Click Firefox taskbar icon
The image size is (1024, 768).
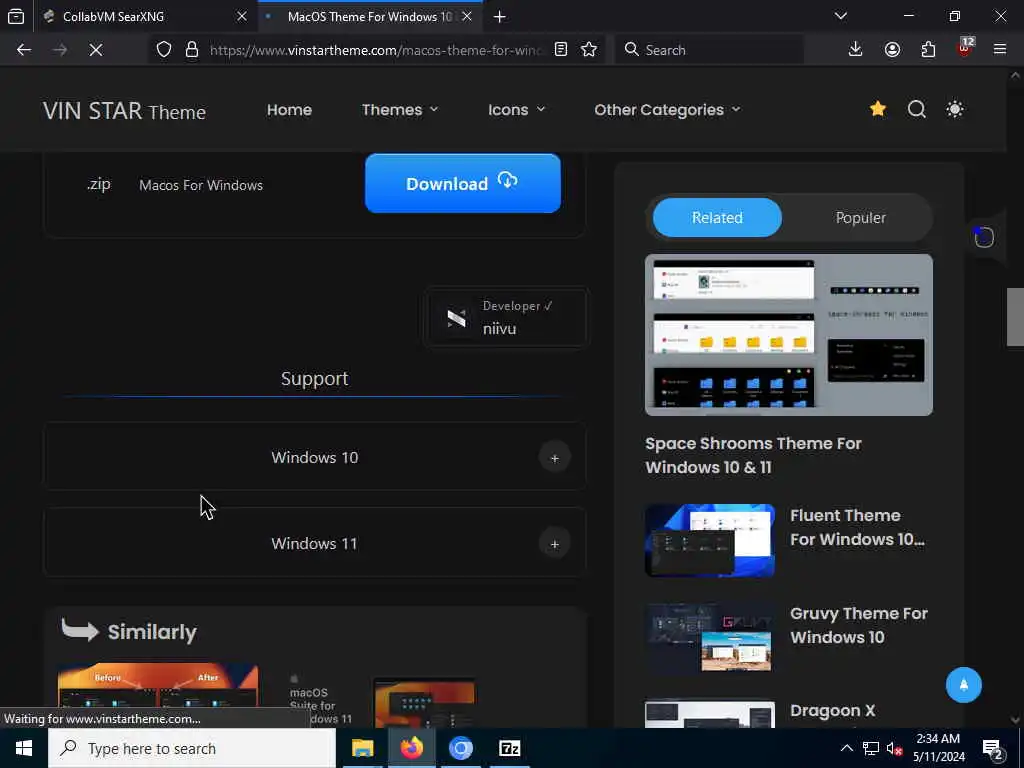point(411,748)
